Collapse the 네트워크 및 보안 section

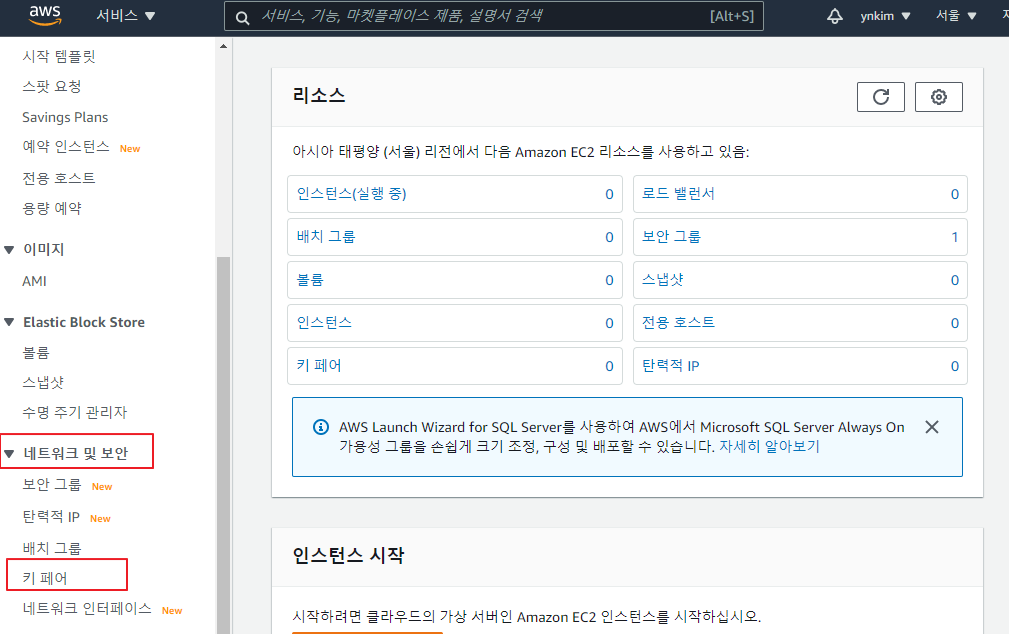click(x=9, y=454)
